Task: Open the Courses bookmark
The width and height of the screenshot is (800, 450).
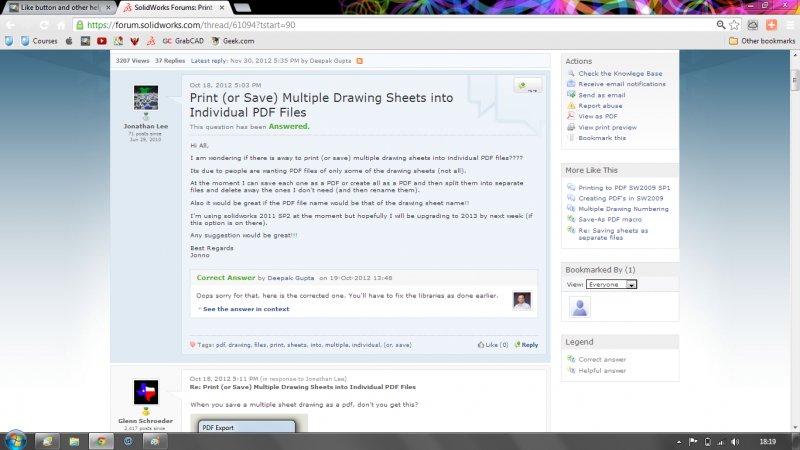Action: coord(39,41)
